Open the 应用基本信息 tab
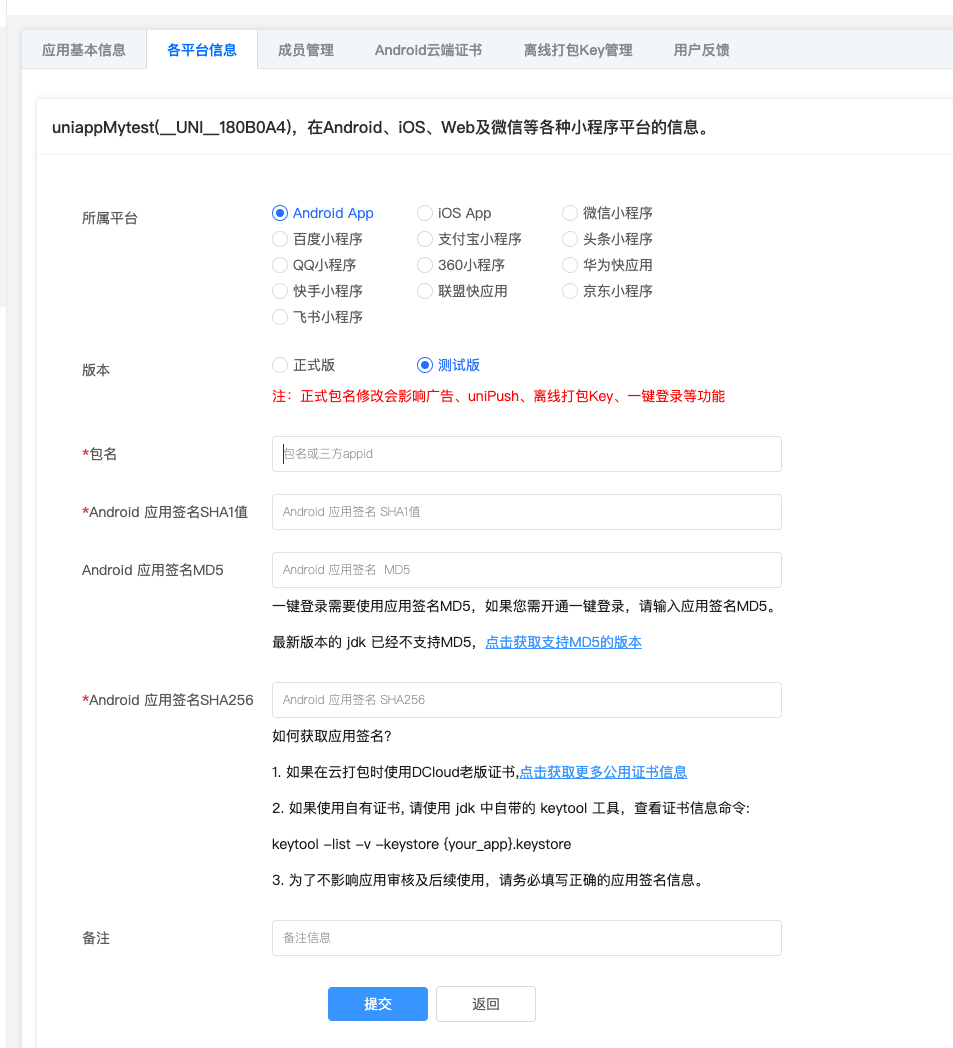This screenshot has height=1048, width=953. coord(84,48)
